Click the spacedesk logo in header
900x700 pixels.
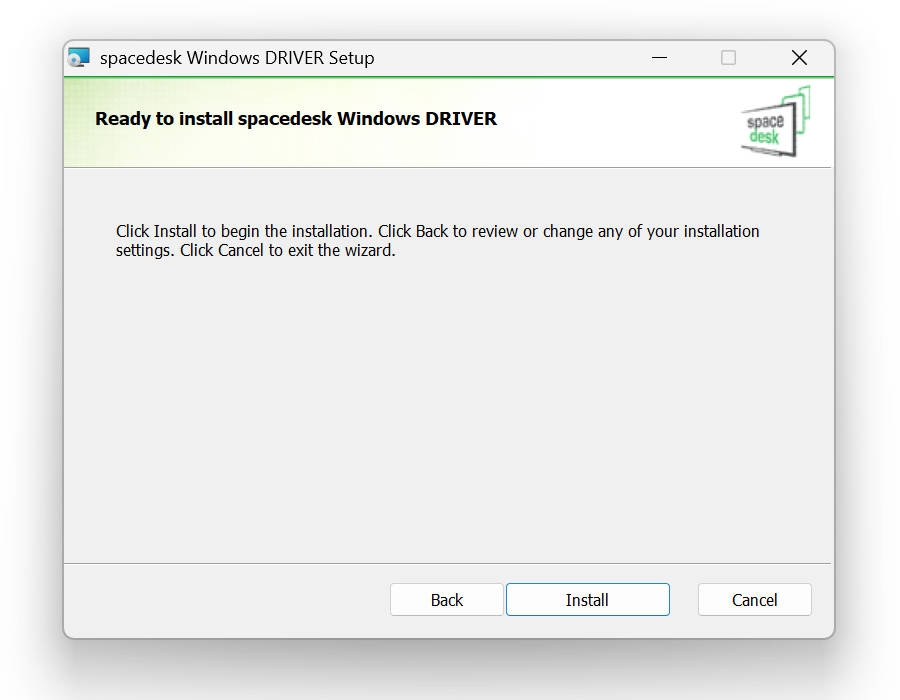coord(775,122)
